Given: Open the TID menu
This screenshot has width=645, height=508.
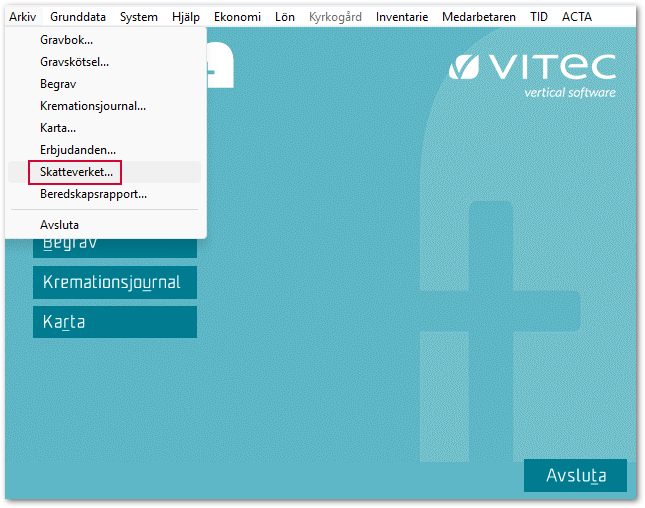Looking at the screenshot, I should pos(539,17).
